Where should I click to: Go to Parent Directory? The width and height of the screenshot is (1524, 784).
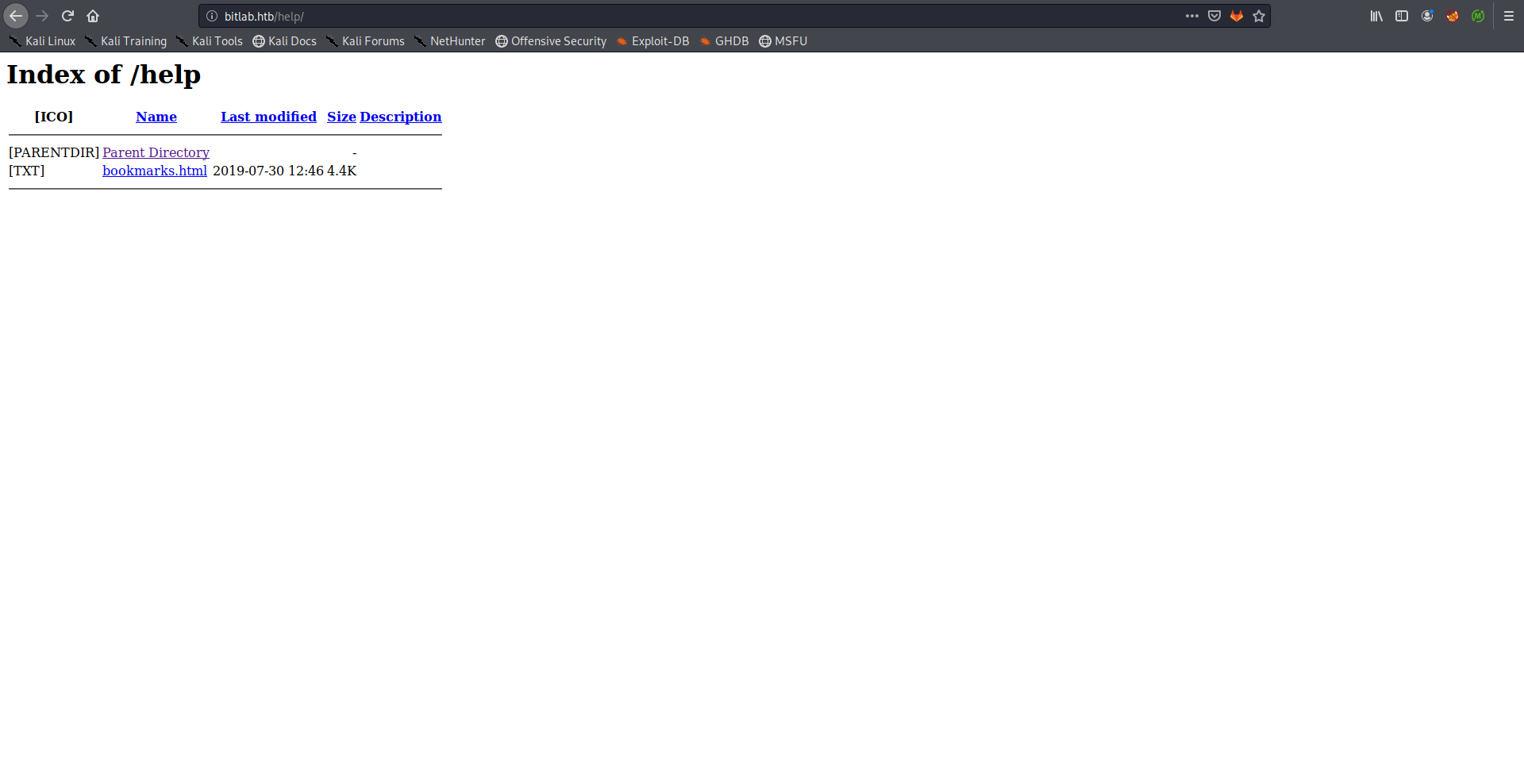pos(156,152)
